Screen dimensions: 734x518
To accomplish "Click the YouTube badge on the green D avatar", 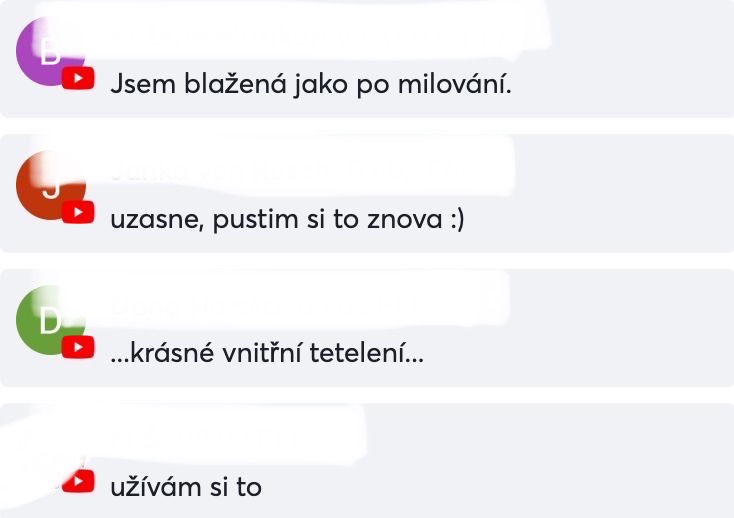I will [78, 347].
